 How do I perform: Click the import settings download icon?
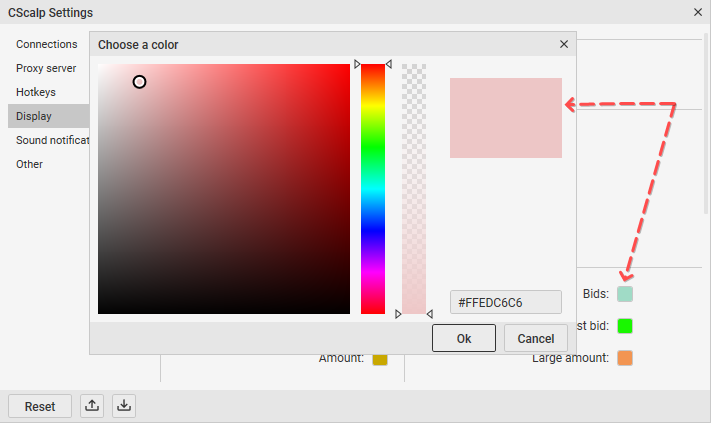point(124,406)
